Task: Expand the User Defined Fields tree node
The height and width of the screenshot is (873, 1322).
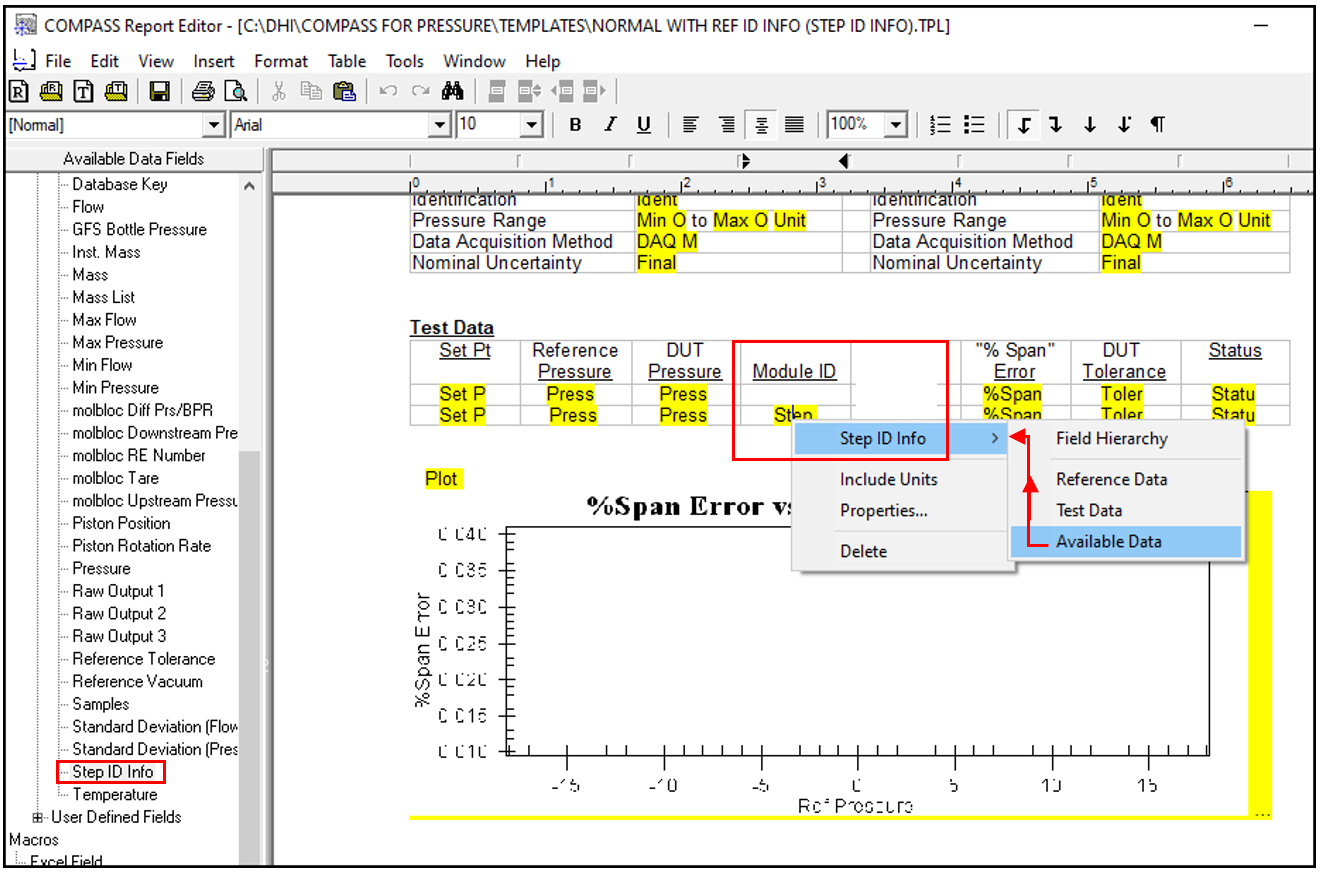Action: coord(39,817)
